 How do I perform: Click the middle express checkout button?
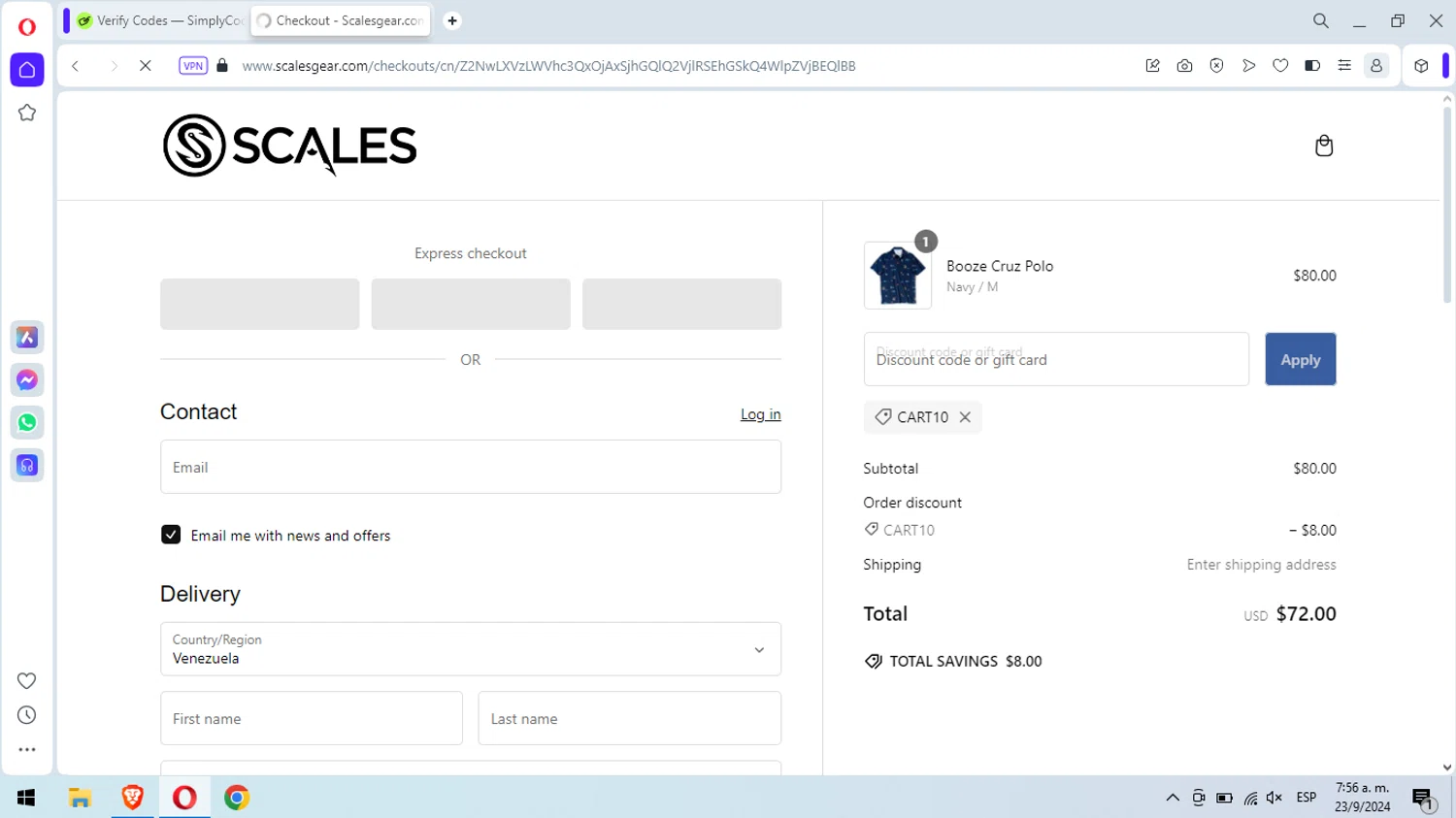471,304
